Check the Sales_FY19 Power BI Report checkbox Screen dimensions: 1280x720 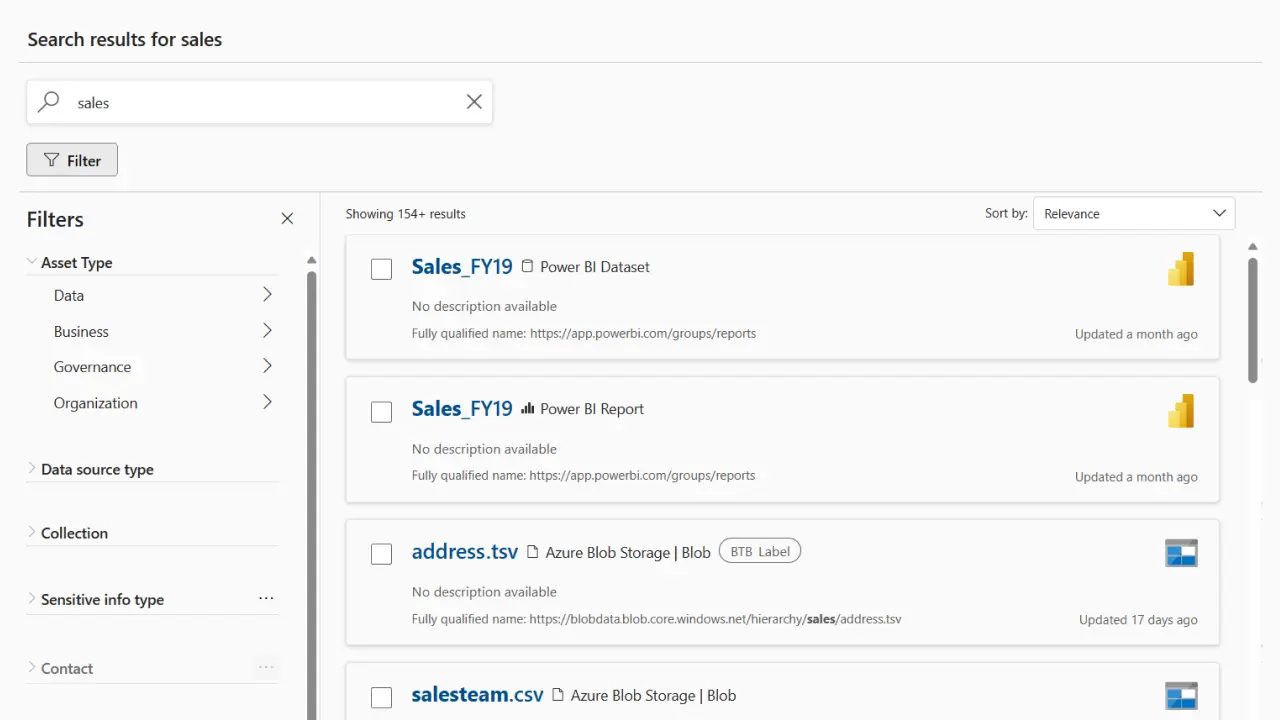click(381, 412)
